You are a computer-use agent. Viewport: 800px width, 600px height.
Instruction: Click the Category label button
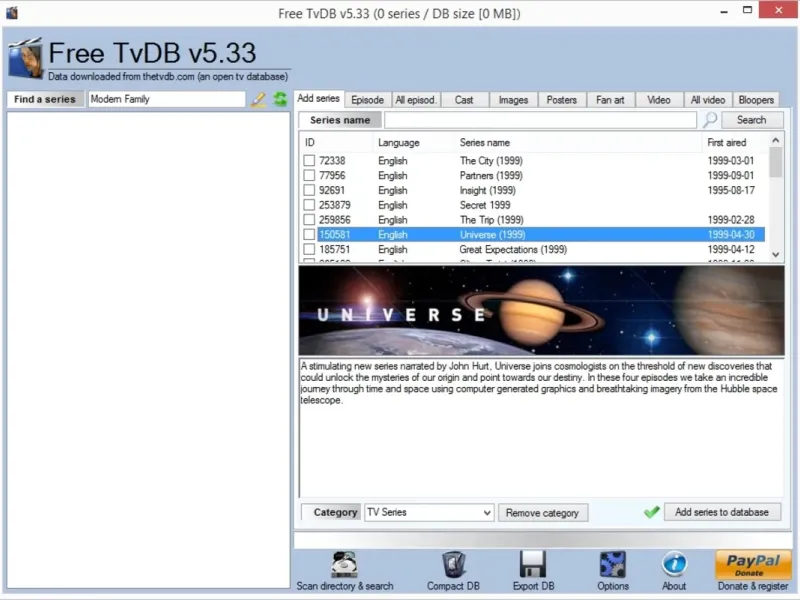(332, 512)
